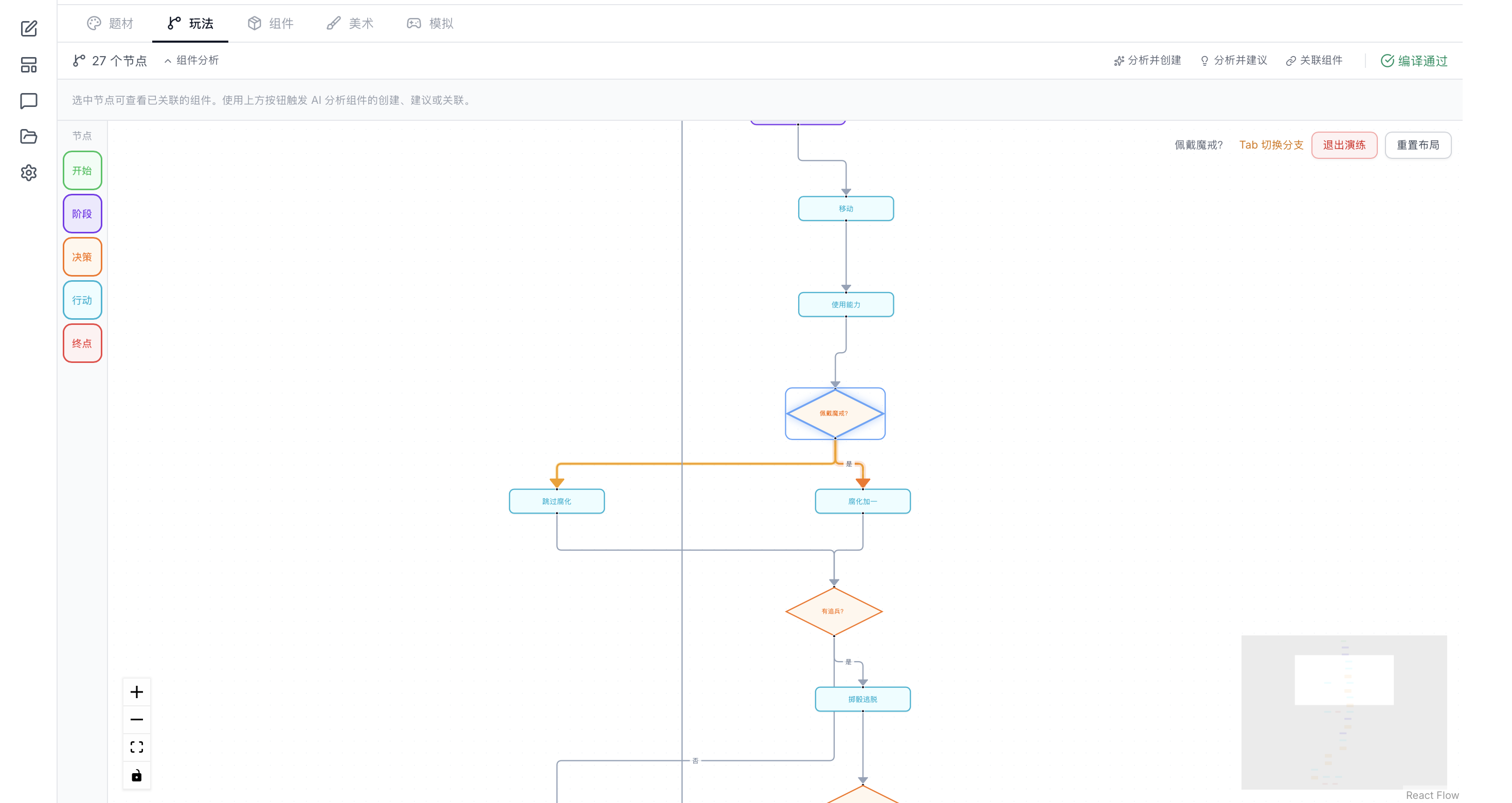Switch to the 组件 tab
The width and height of the screenshot is (1512, 803).
(x=271, y=24)
